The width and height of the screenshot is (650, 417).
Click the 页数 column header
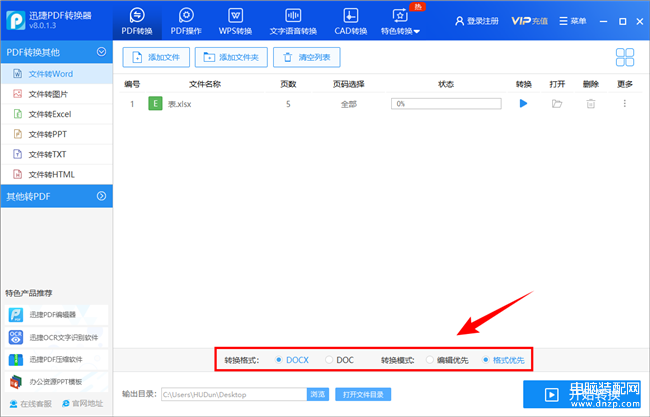pos(288,84)
